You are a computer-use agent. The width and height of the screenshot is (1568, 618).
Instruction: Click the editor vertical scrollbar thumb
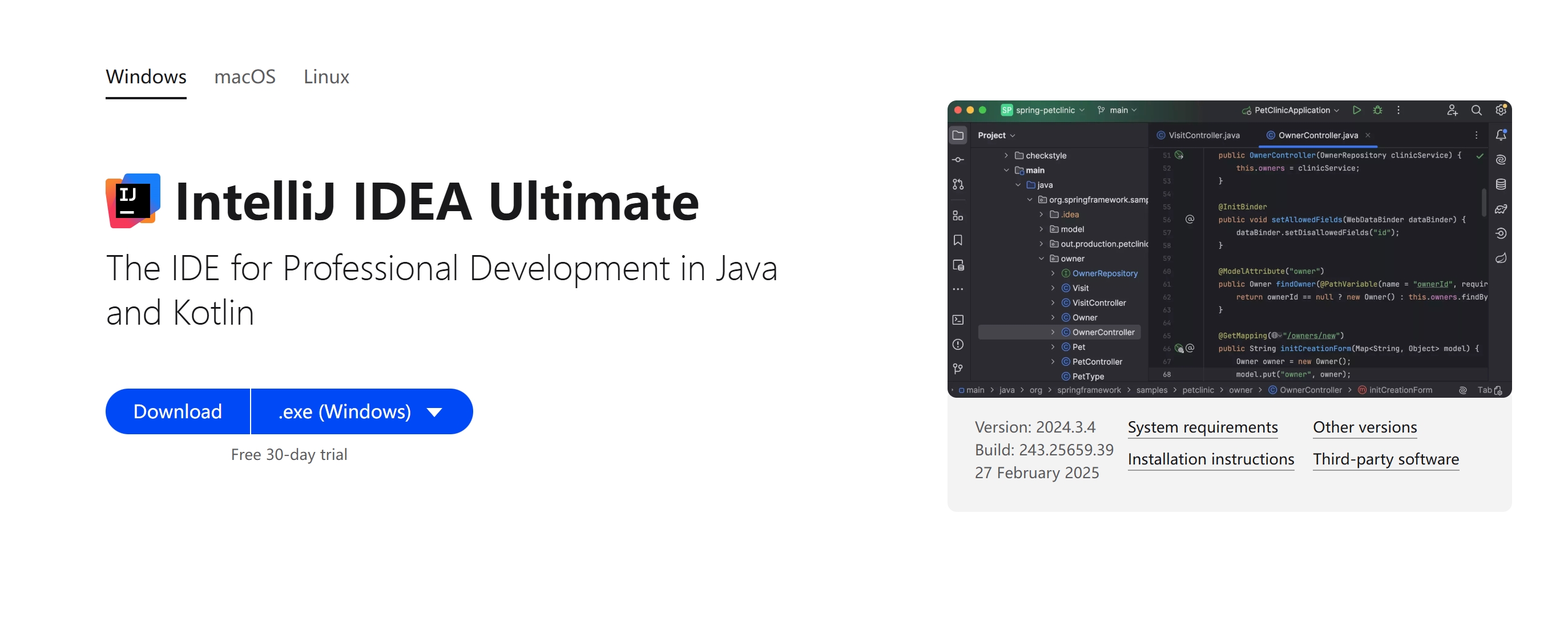1484,202
